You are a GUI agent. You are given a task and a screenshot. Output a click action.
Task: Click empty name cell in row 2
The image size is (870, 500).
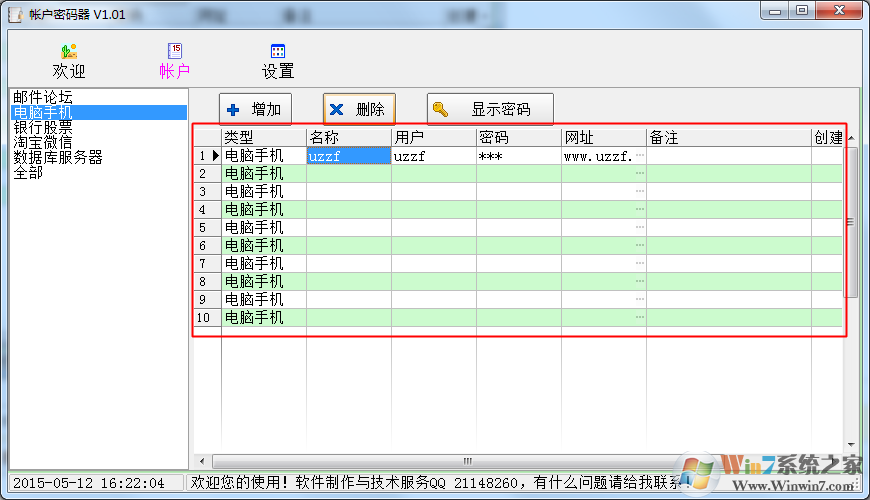pos(349,173)
